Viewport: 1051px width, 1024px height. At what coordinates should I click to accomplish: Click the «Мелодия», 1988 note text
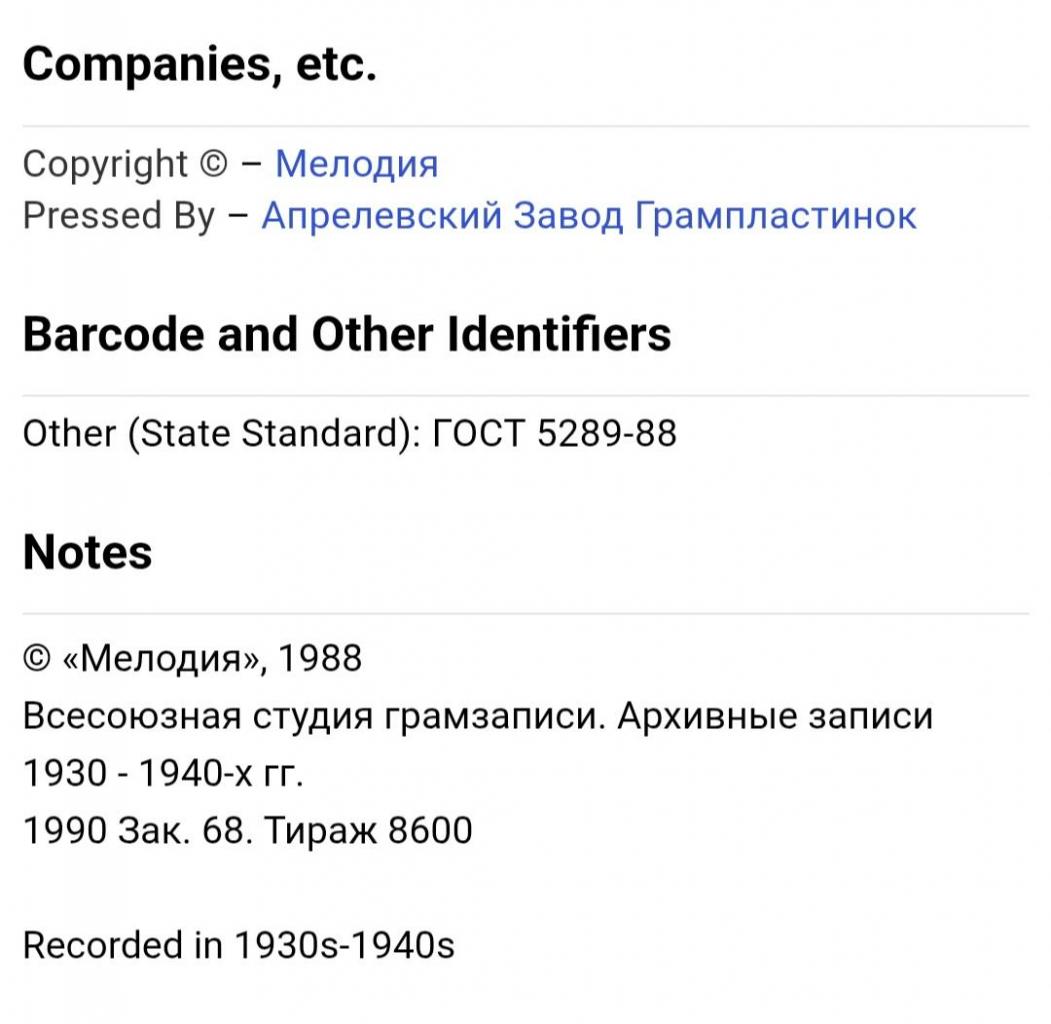(x=212, y=658)
